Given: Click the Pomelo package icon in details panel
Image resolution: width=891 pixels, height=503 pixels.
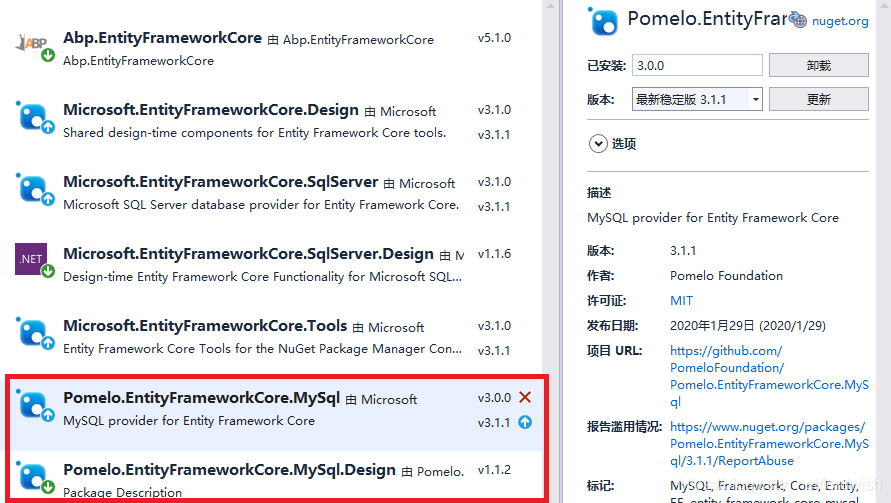Looking at the screenshot, I should 603,22.
